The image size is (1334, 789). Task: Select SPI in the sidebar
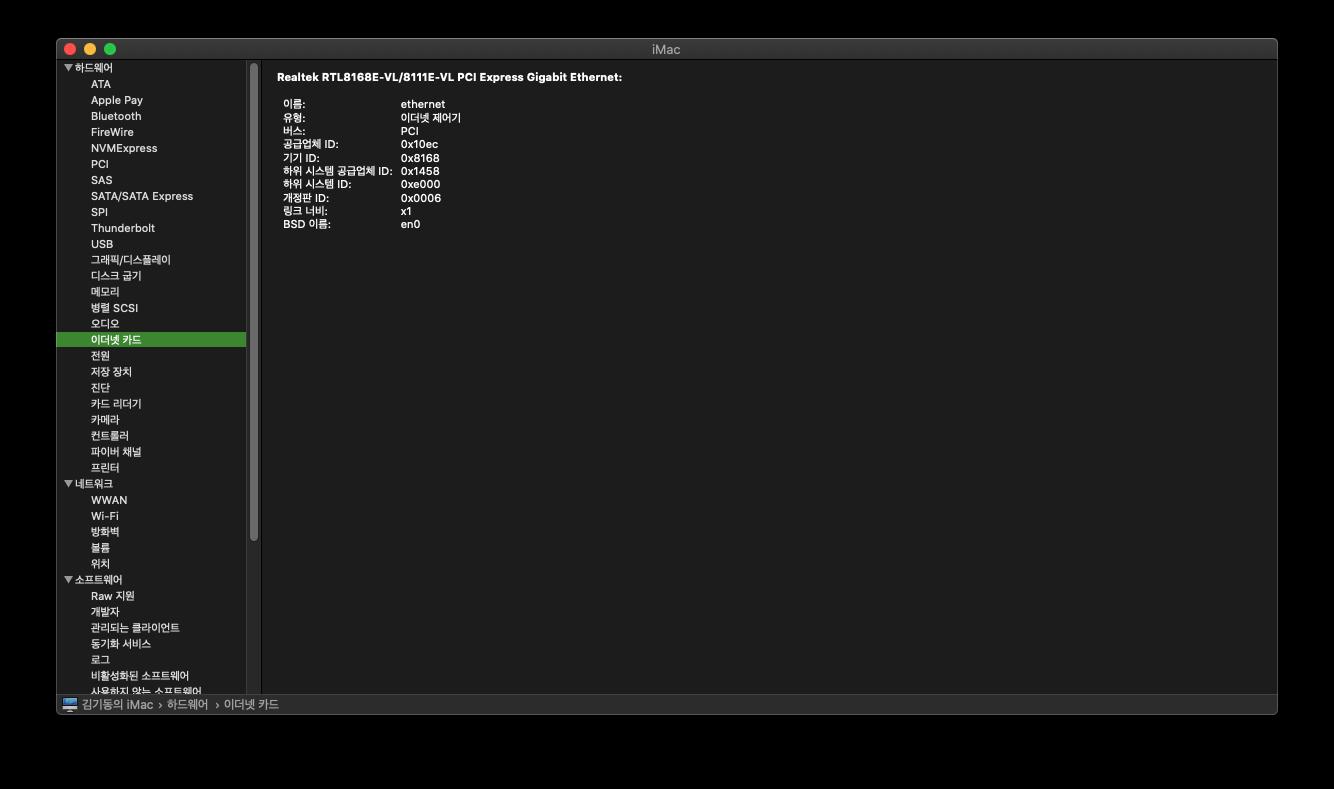(x=99, y=212)
